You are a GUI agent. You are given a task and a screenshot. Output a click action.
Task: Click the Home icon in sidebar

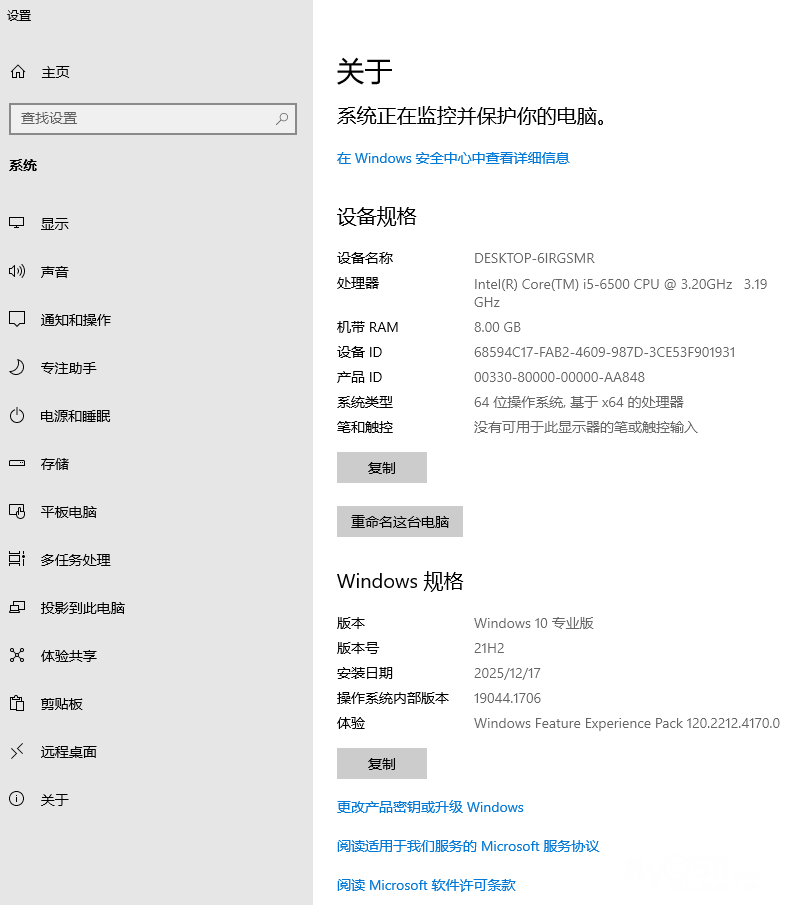[17, 72]
